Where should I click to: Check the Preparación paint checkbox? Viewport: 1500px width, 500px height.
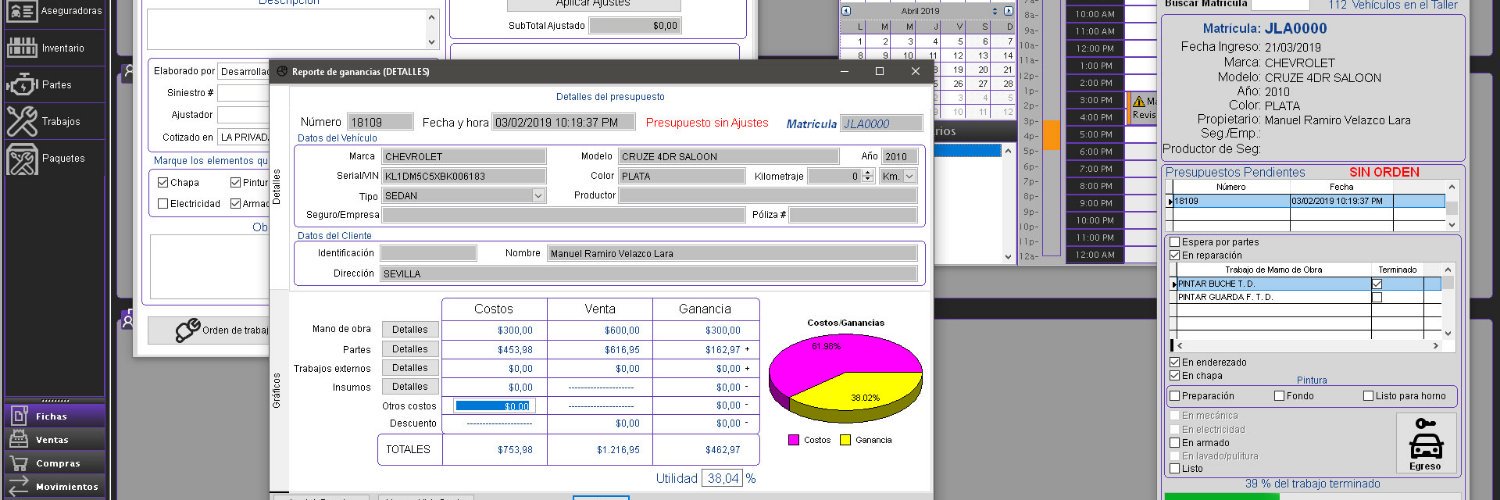[x=1175, y=396]
